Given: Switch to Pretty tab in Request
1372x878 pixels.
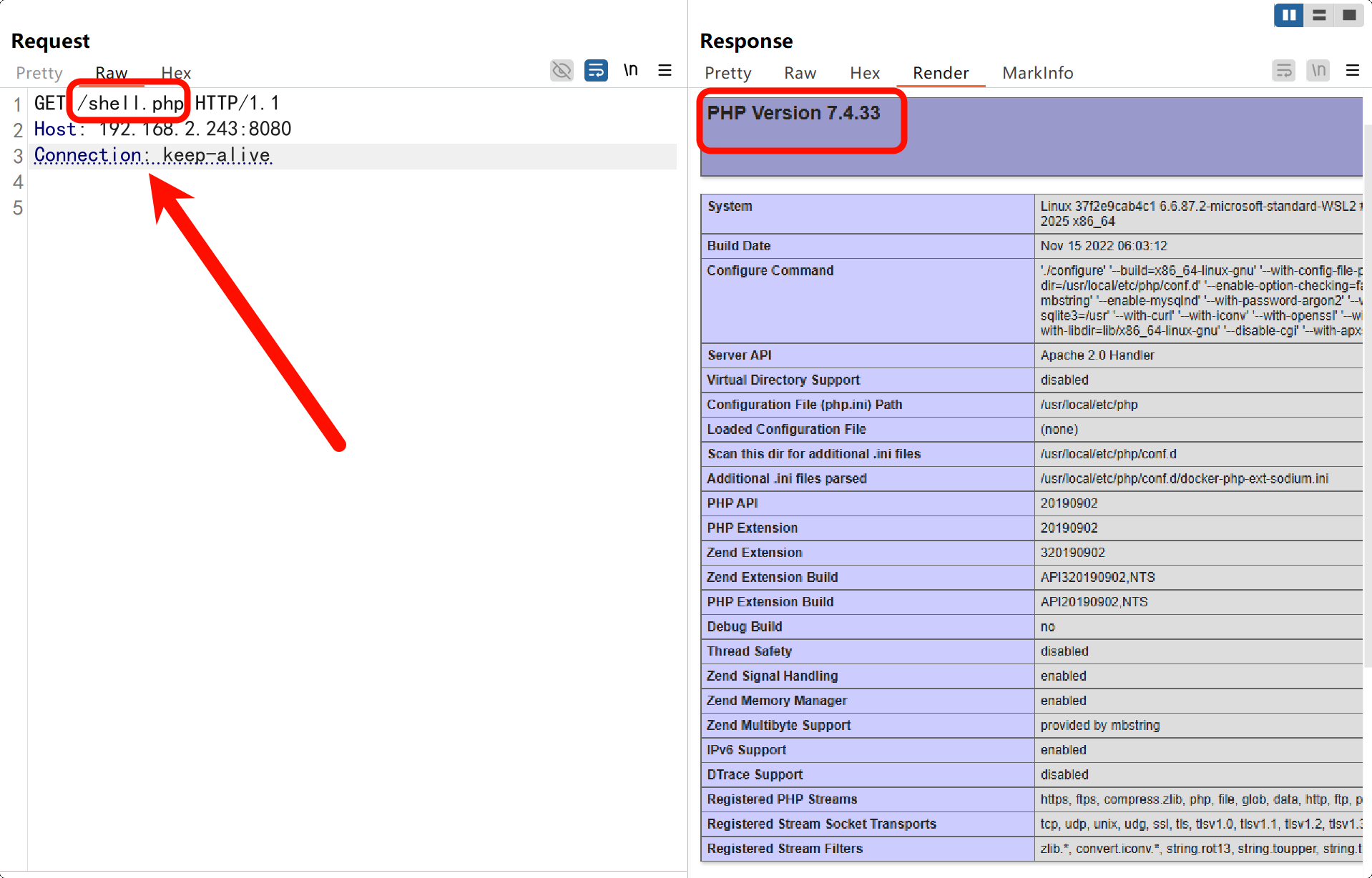Looking at the screenshot, I should [39, 73].
